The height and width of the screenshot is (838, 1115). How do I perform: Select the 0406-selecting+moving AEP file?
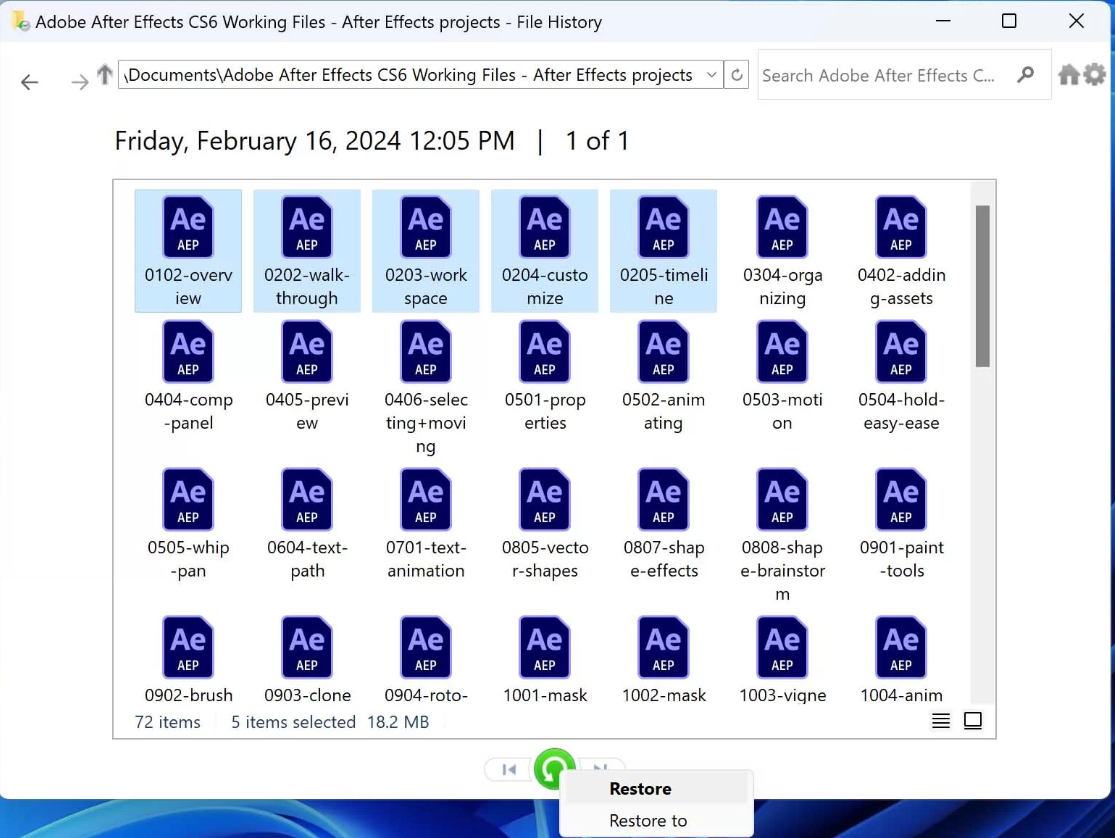point(425,388)
